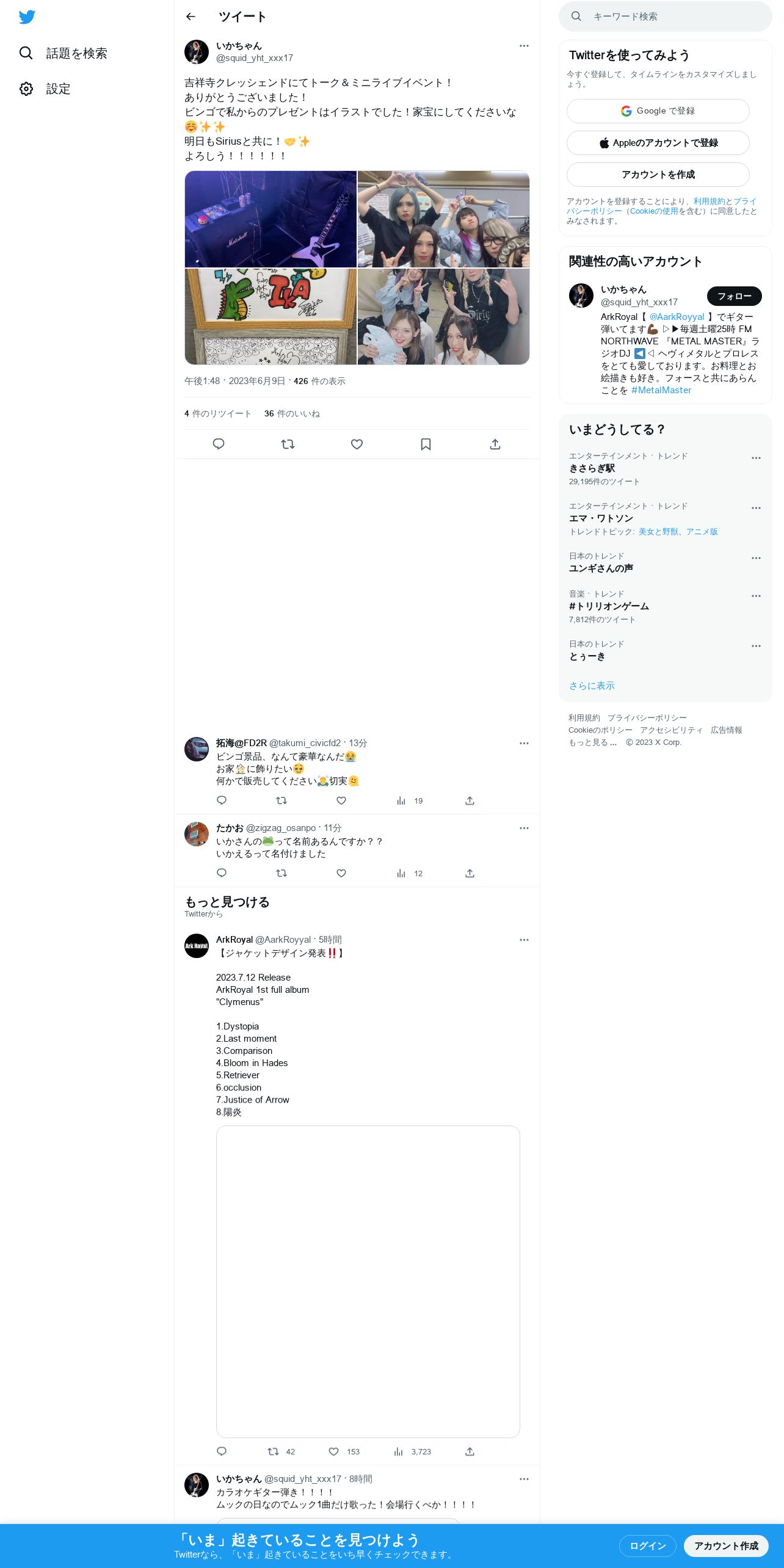Like the reply from 拓海@FD2R

pos(341,800)
